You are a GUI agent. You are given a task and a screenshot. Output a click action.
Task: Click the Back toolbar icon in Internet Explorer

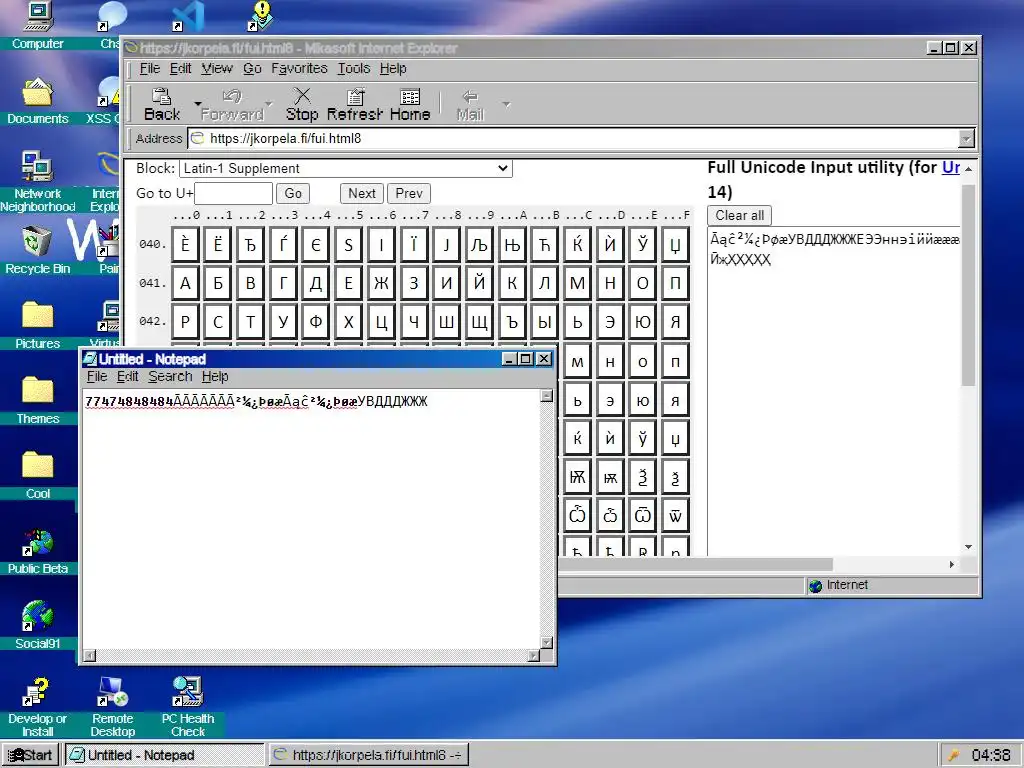click(161, 104)
